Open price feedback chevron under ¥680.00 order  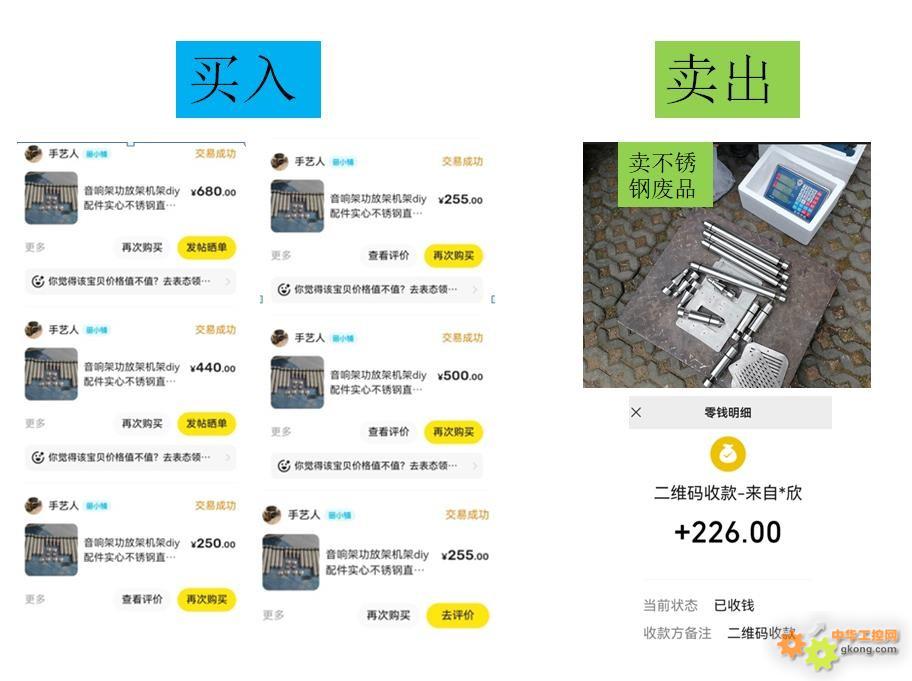[227, 281]
